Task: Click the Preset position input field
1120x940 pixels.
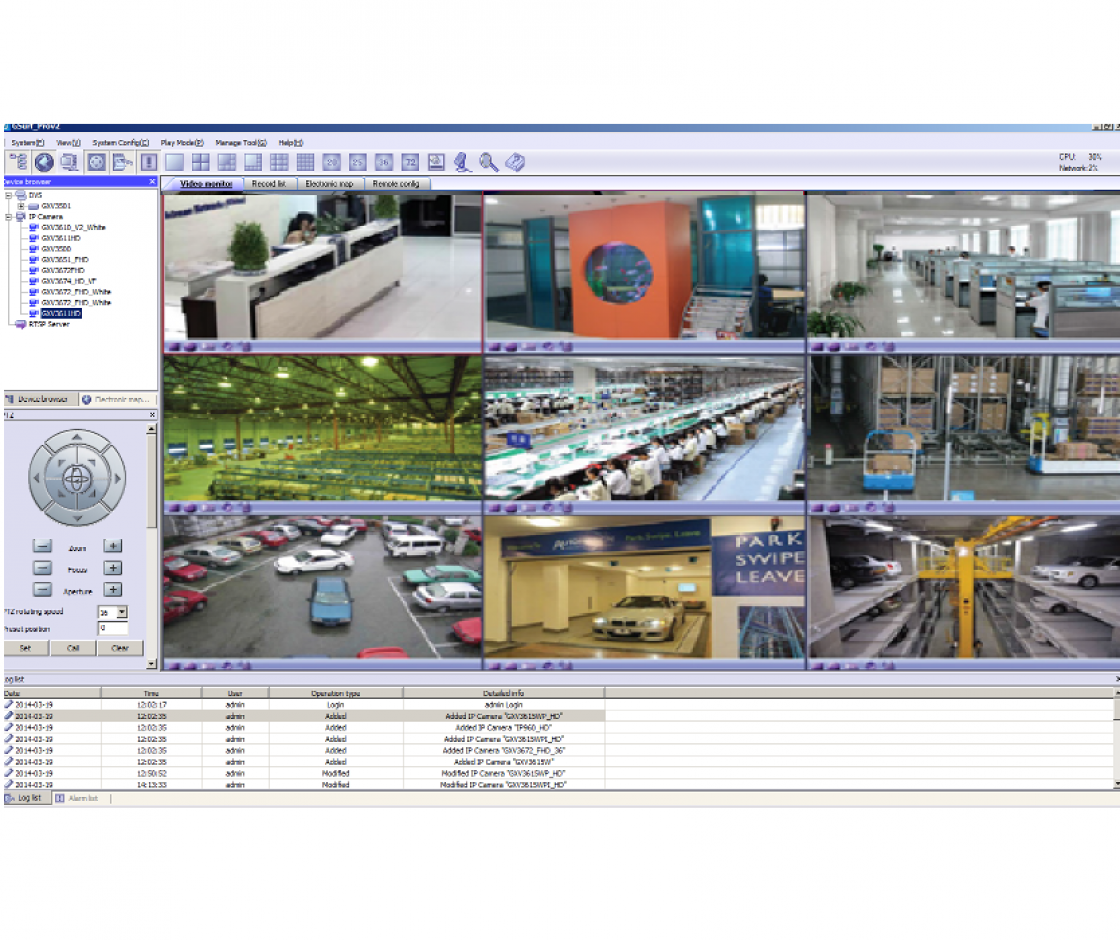Action: tap(113, 629)
